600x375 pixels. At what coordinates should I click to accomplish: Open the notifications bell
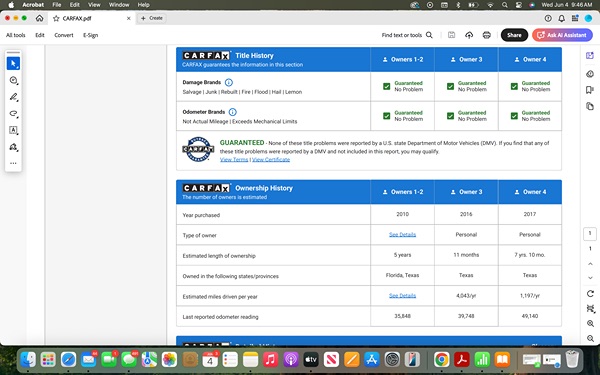(561, 18)
